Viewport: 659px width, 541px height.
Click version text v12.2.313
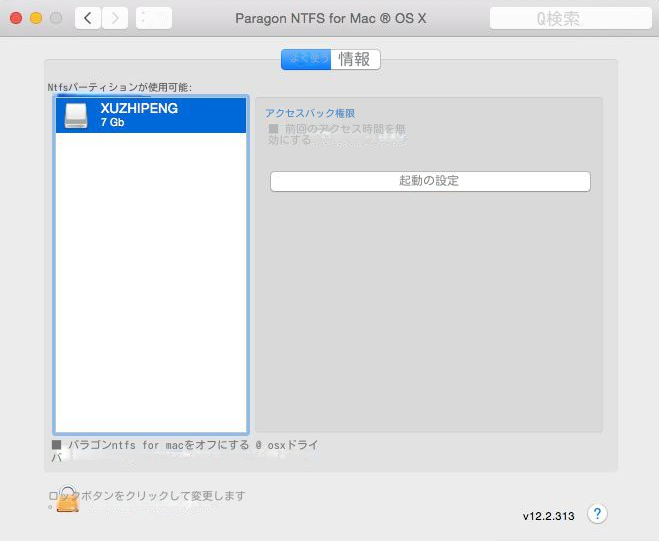point(548,516)
